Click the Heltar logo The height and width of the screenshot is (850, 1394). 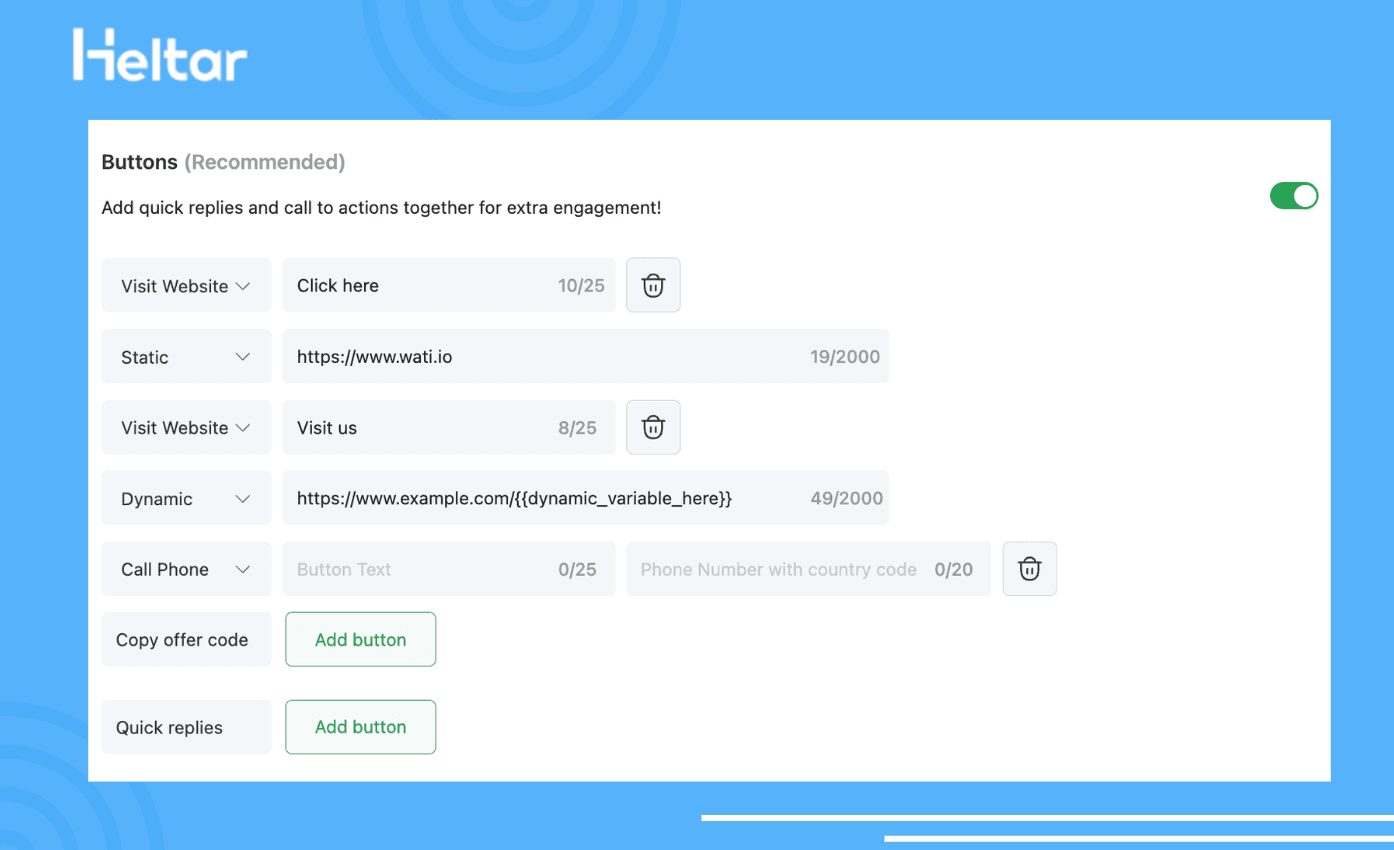point(160,55)
